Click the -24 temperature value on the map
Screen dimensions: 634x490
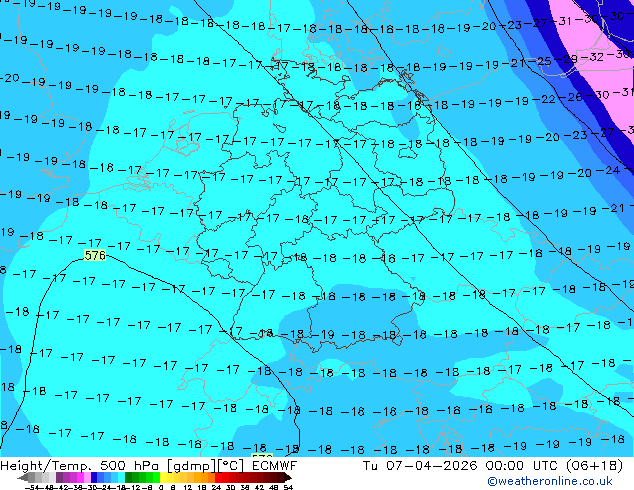[x=609, y=171]
